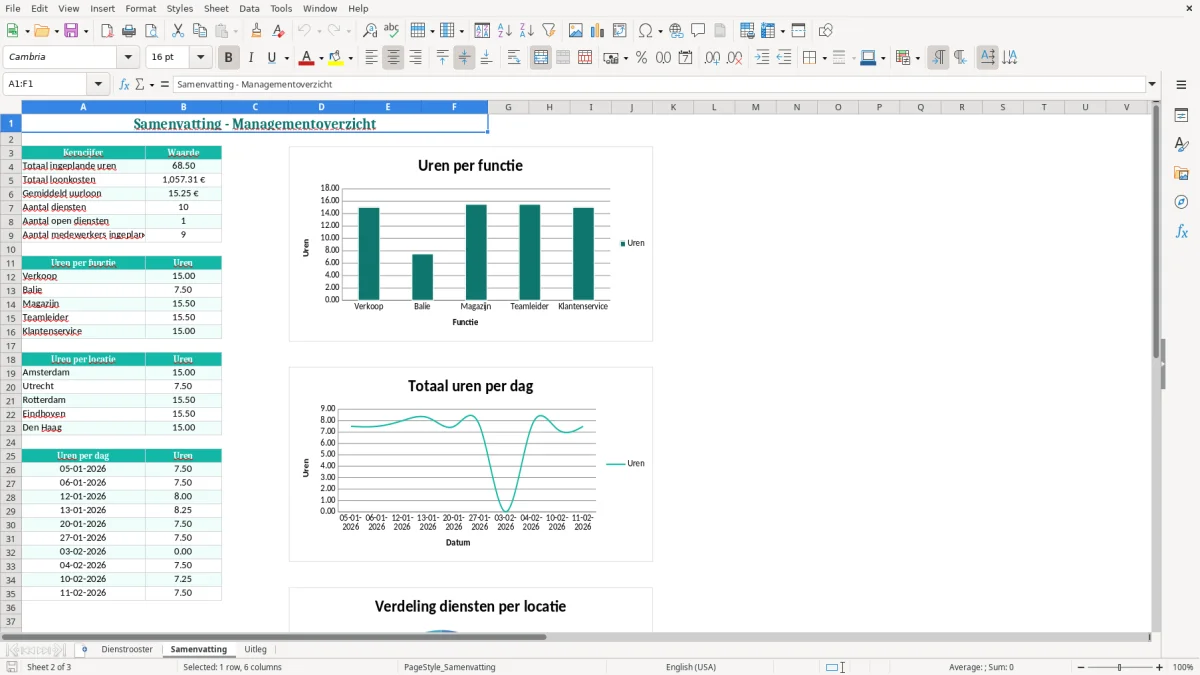Click Clear Direct Formatting icon

tap(279, 31)
